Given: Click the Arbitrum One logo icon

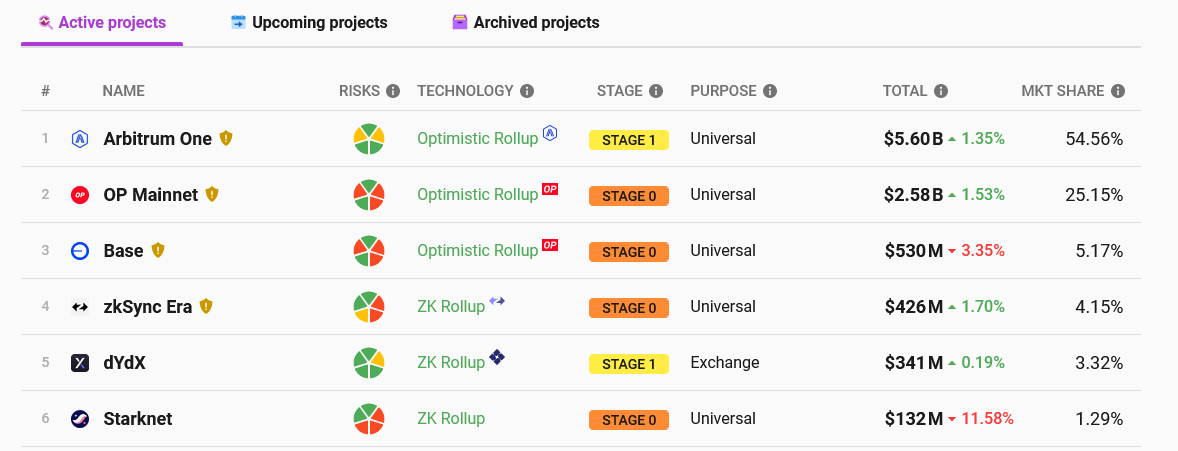Looking at the screenshot, I should [80, 139].
